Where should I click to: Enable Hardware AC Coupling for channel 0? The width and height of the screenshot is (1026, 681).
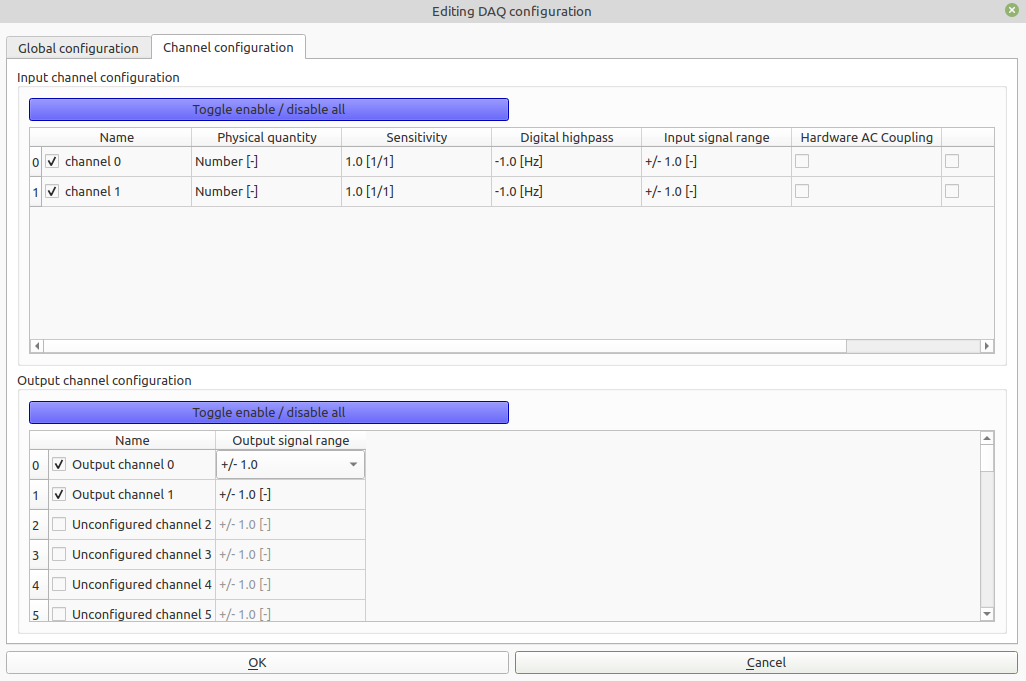[x=802, y=161]
